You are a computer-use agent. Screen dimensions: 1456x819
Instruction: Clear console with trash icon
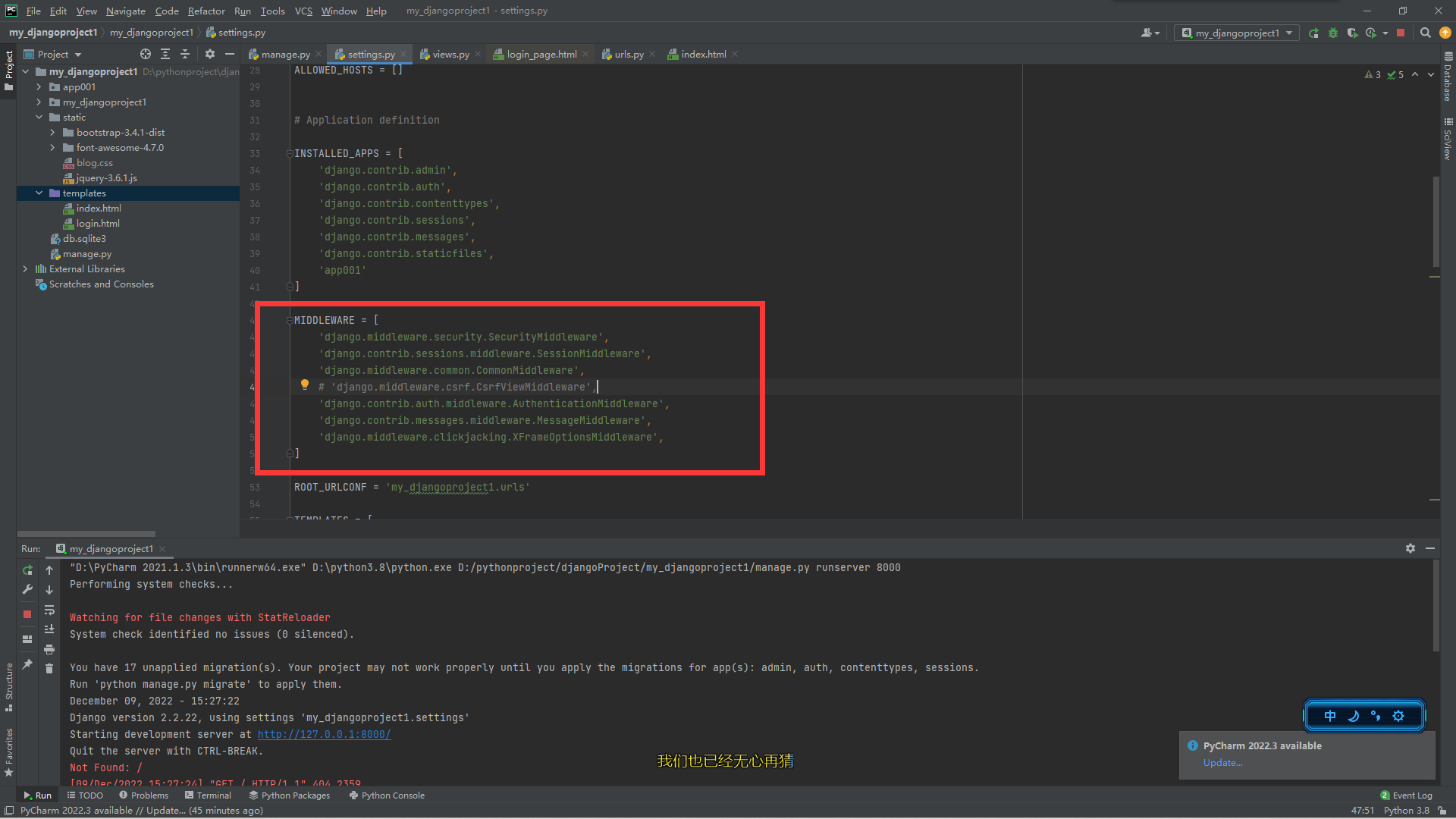(49, 668)
